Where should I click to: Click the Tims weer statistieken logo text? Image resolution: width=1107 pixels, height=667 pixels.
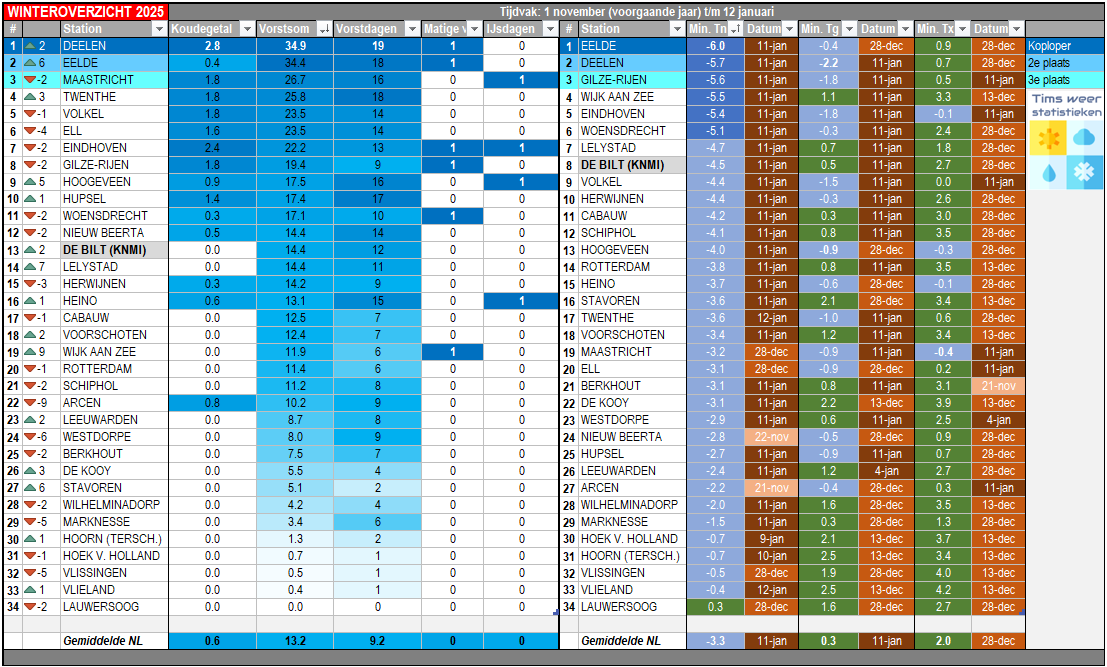[x=1066, y=105]
